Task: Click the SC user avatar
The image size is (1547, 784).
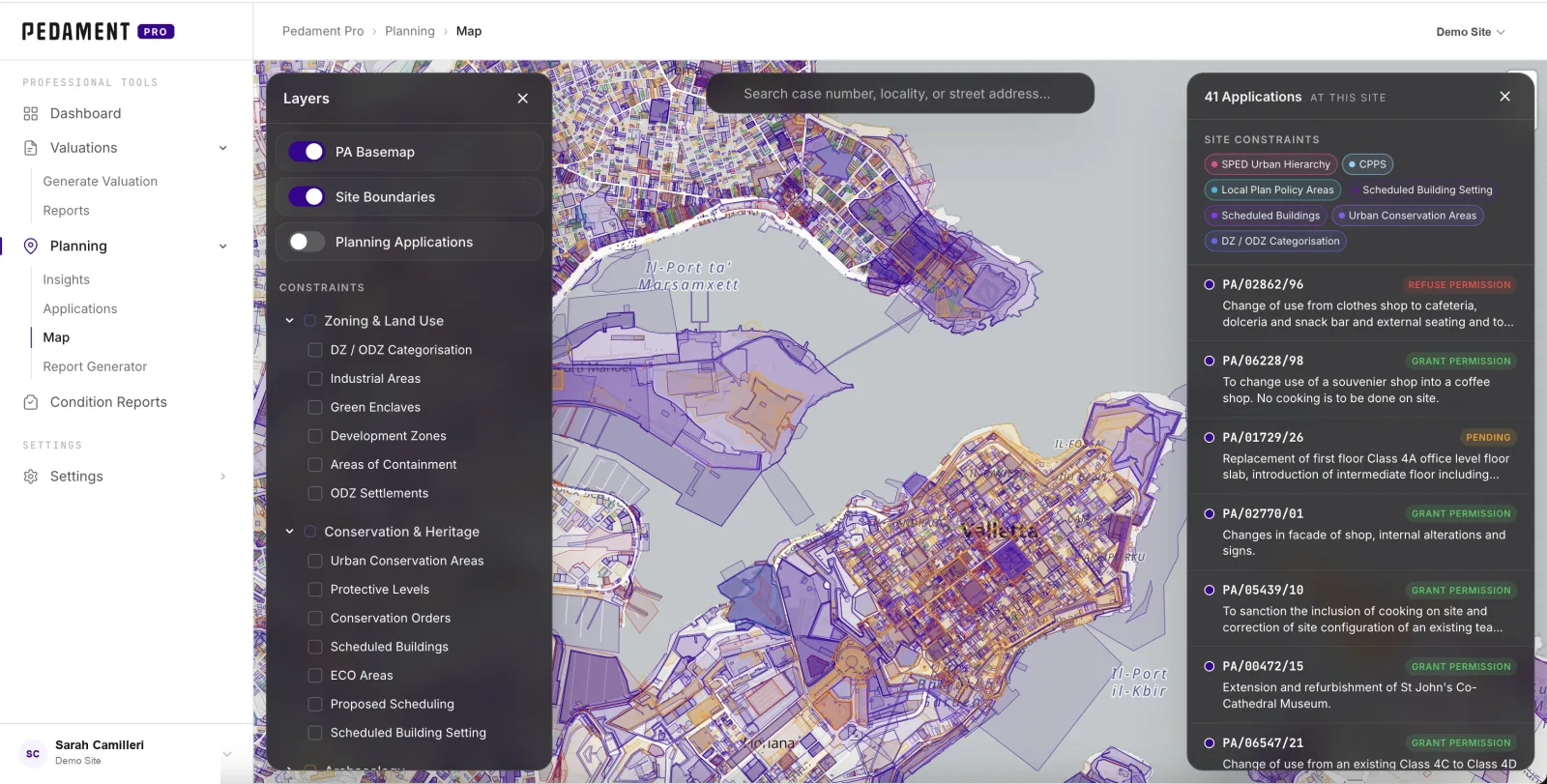Action: tap(33, 754)
